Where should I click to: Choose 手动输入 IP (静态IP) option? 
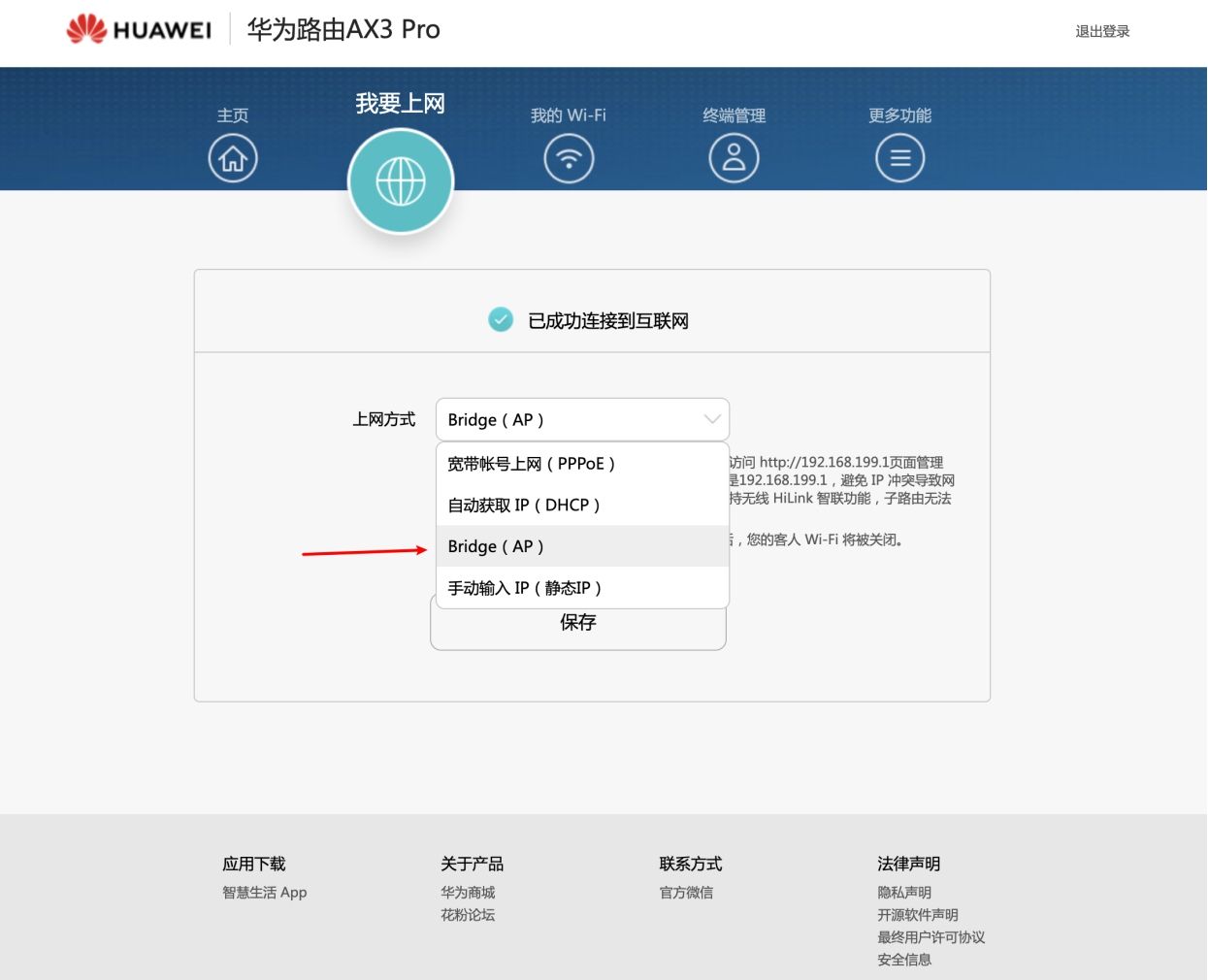[x=582, y=588]
